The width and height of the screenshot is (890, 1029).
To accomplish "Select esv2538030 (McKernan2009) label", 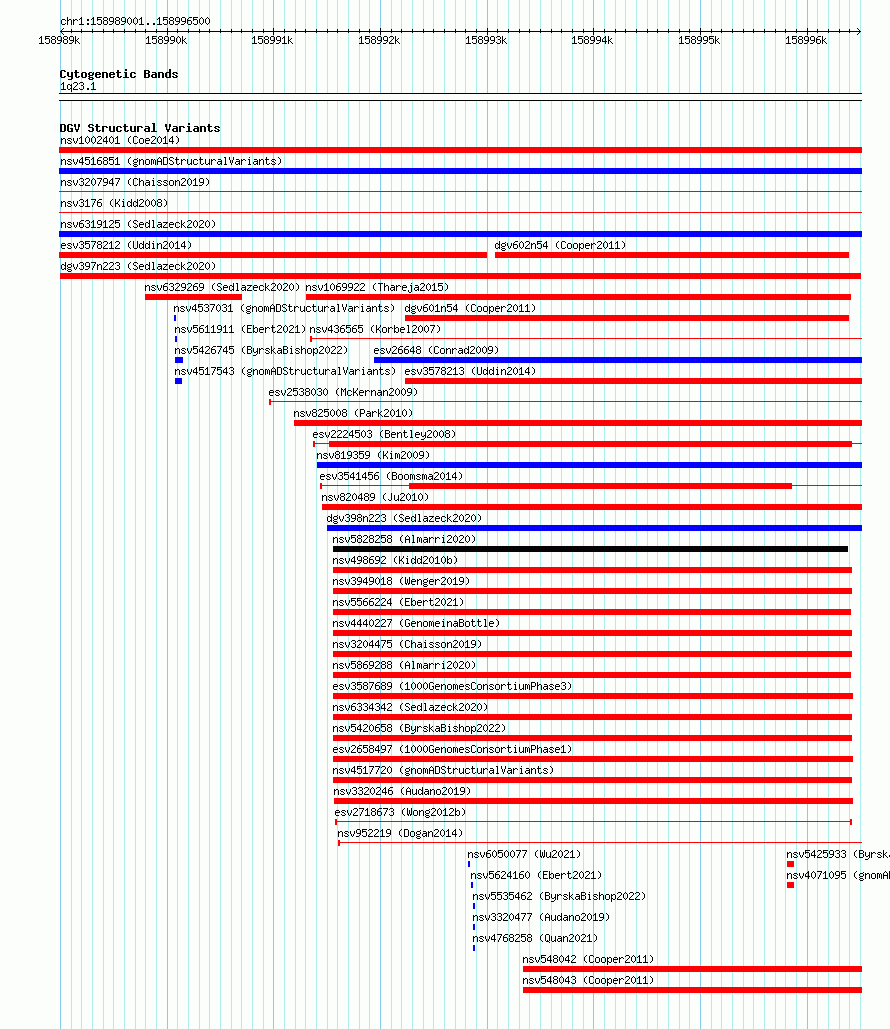I will pos(343,392).
